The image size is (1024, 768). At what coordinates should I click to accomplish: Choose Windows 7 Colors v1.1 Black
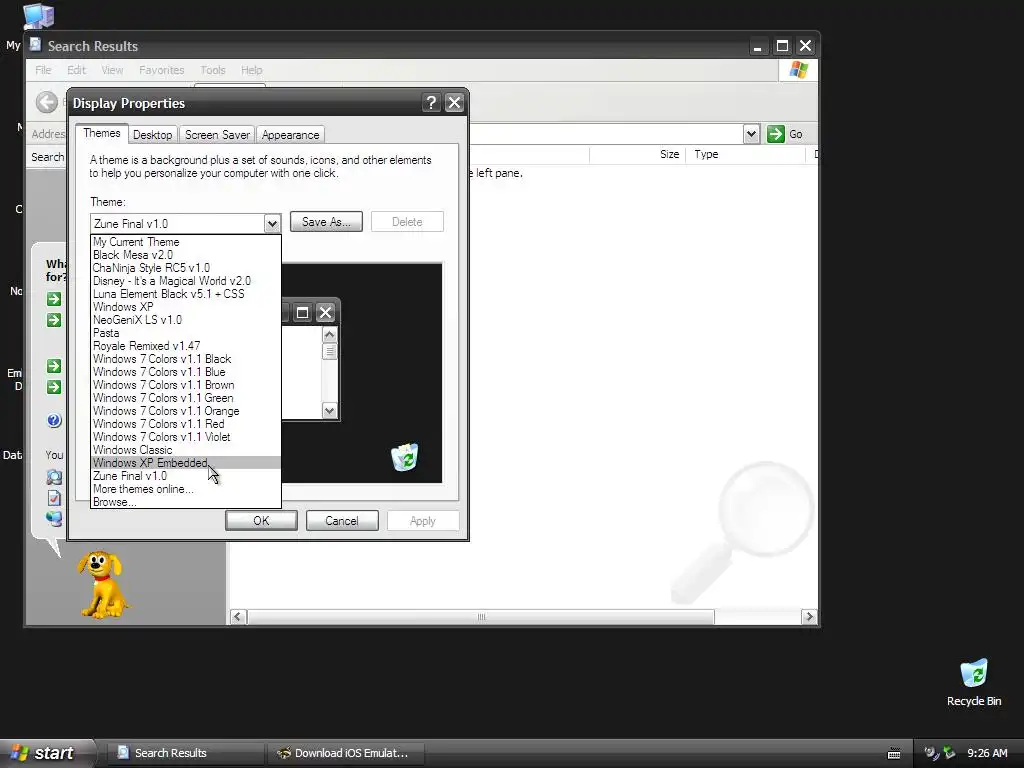click(x=185, y=359)
